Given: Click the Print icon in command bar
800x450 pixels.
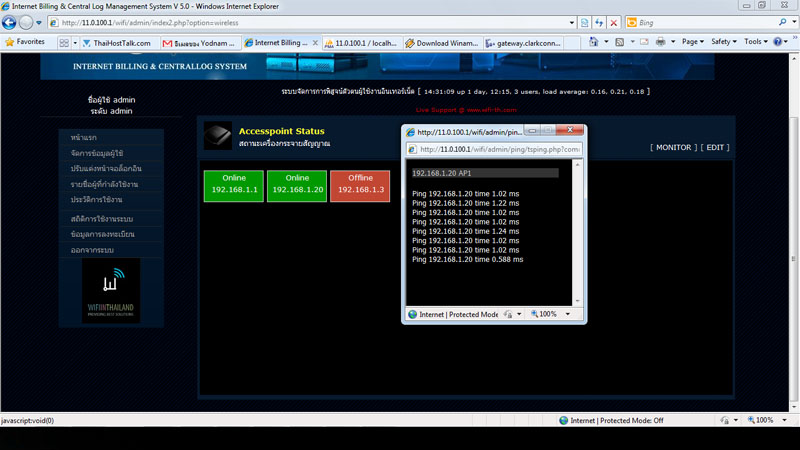Looking at the screenshot, I should point(661,42).
